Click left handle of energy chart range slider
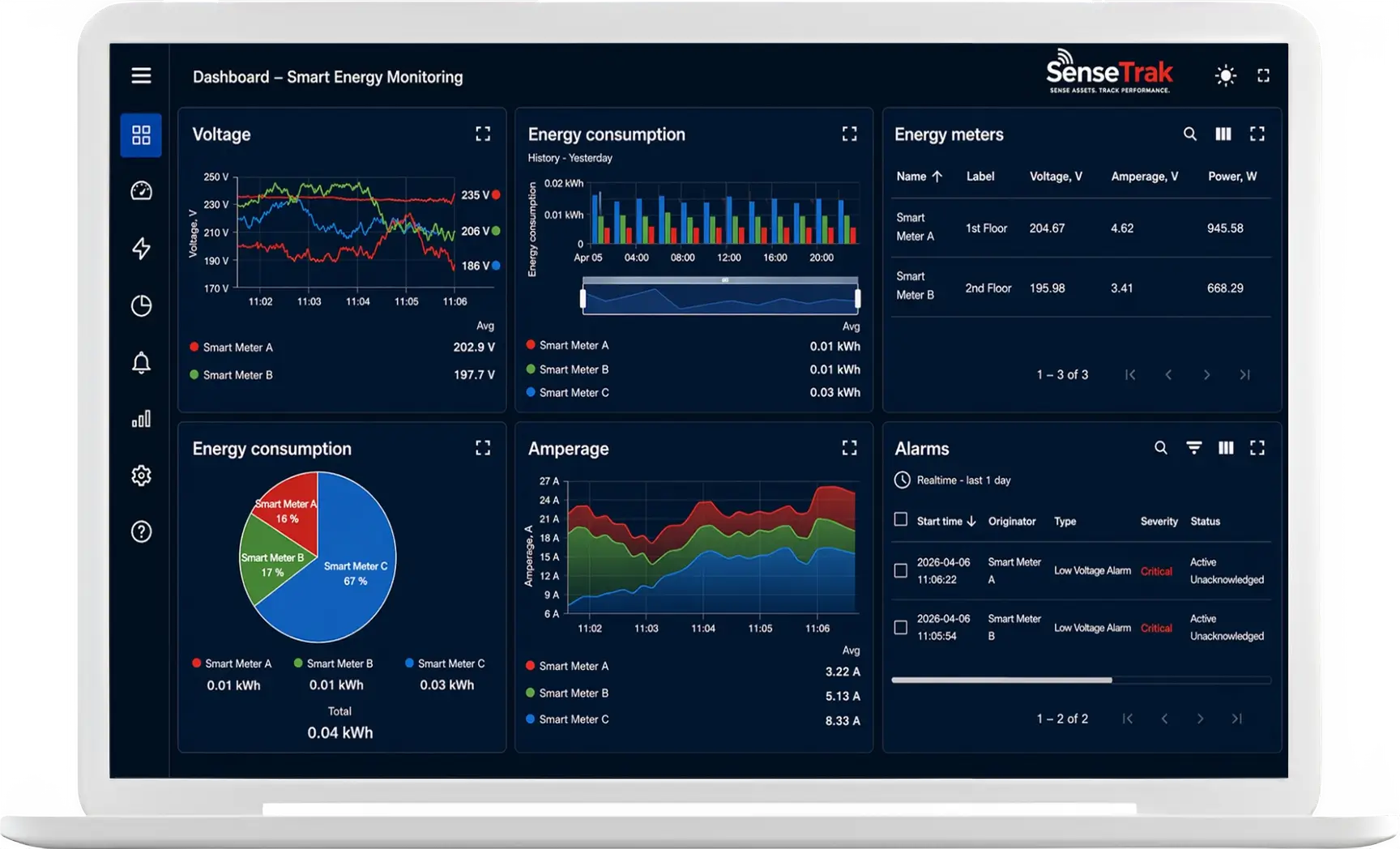Viewport: 1400px width, 849px height. (x=583, y=299)
